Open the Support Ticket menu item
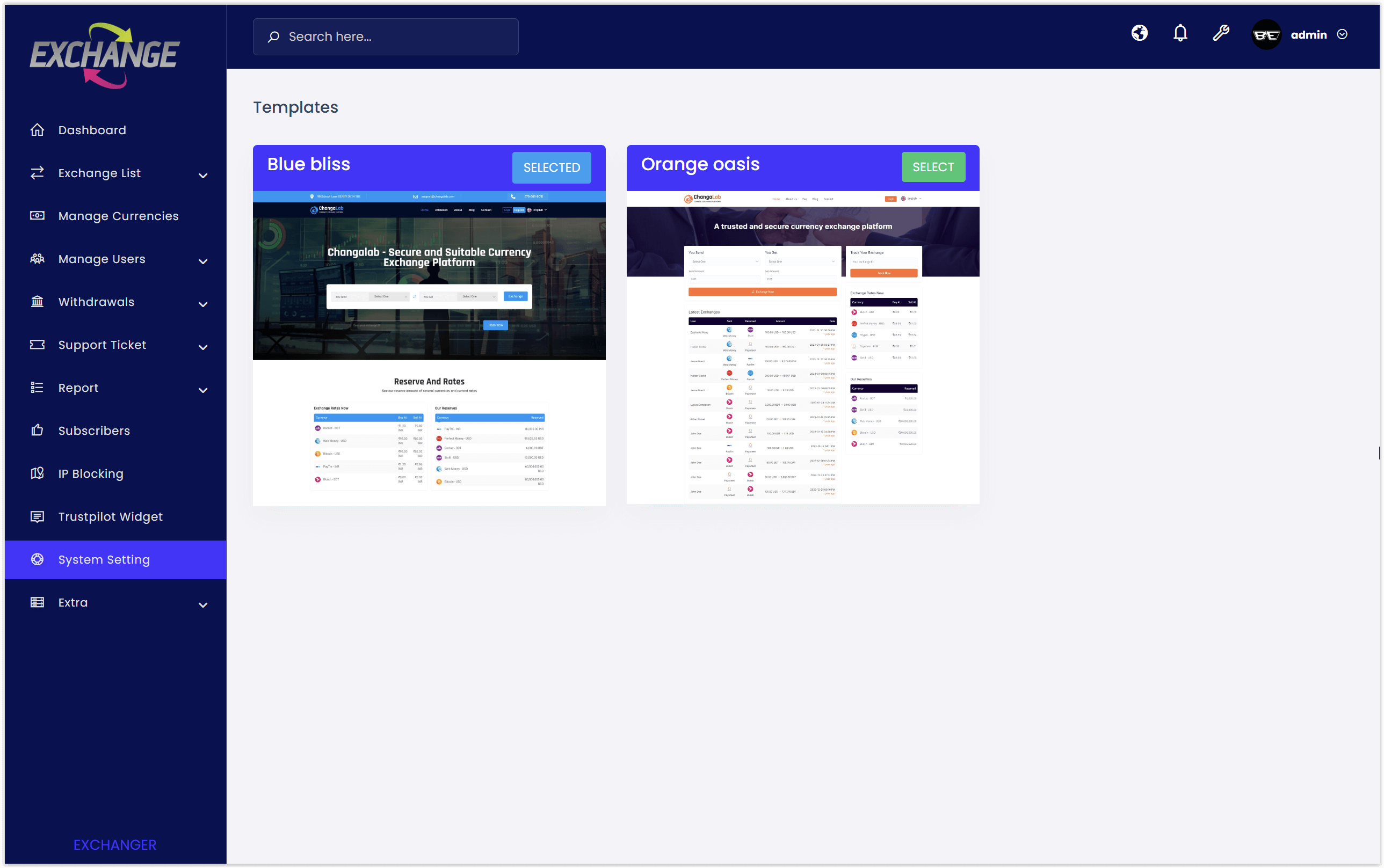The image size is (1384, 868). pos(102,345)
